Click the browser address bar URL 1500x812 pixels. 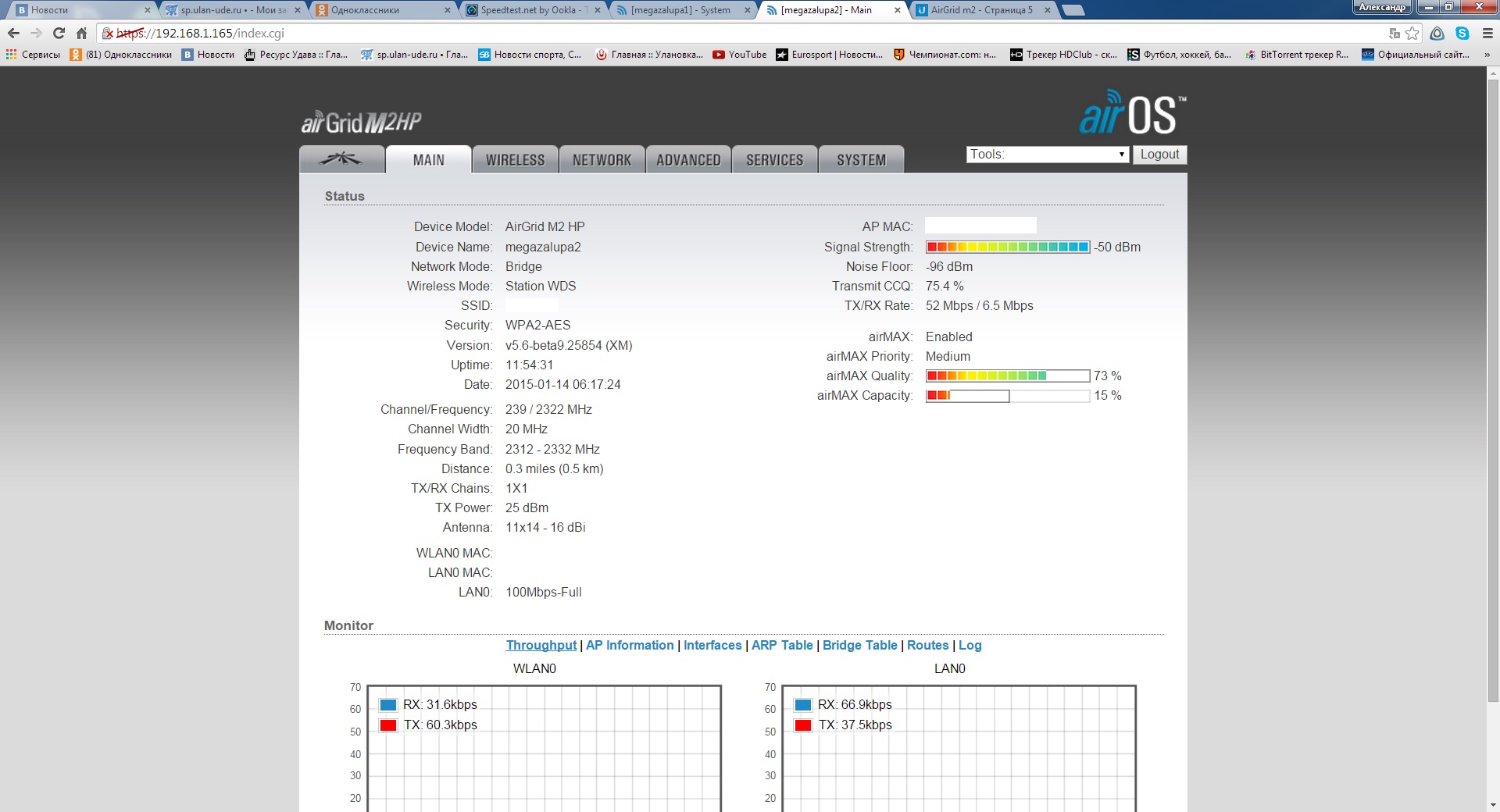coord(201,34)
